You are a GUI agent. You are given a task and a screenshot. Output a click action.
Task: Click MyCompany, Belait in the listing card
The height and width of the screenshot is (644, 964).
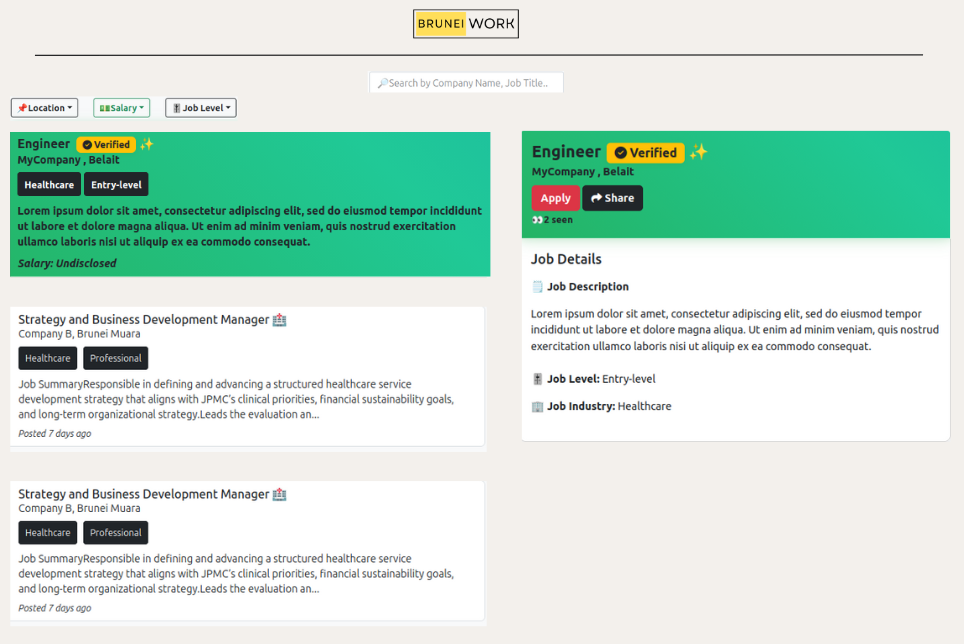[x=68, y=160]
